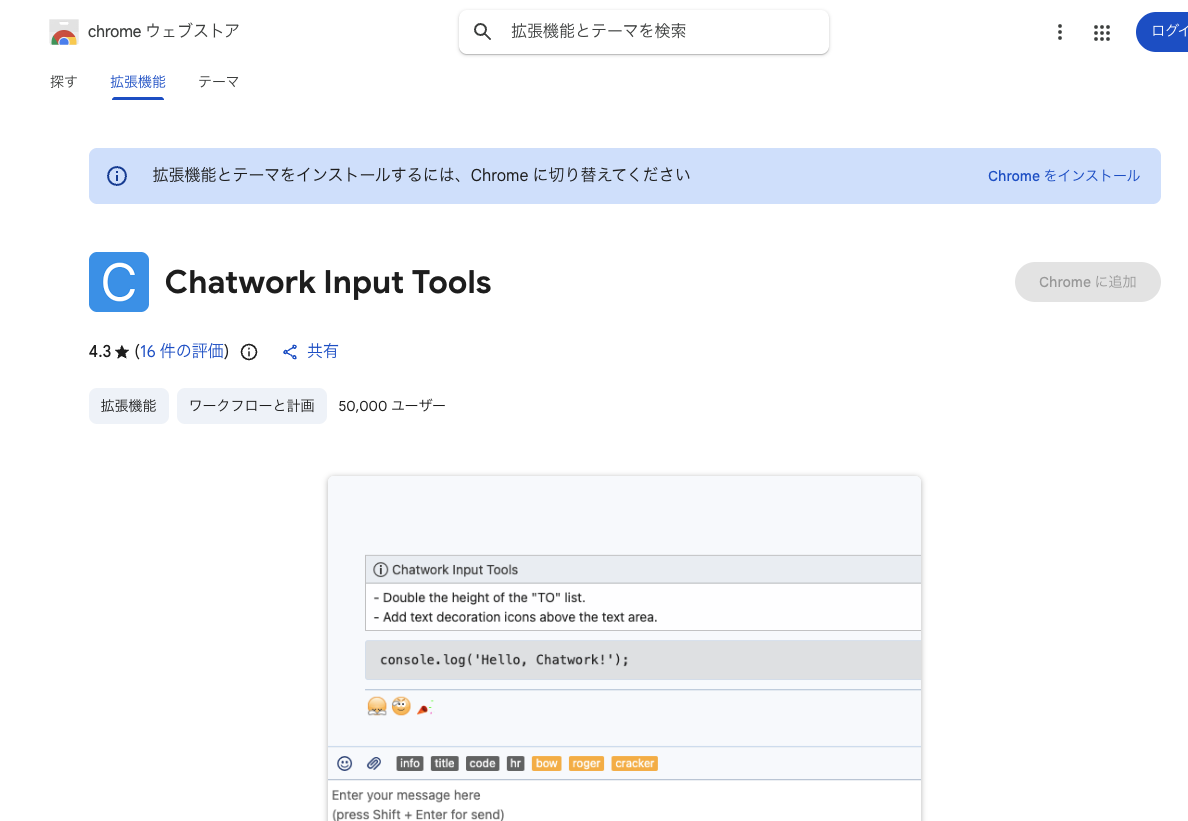The image size is (1188, 821).
Task: Click the ワークフローと計画 category chip
Action: pos(252,406)
